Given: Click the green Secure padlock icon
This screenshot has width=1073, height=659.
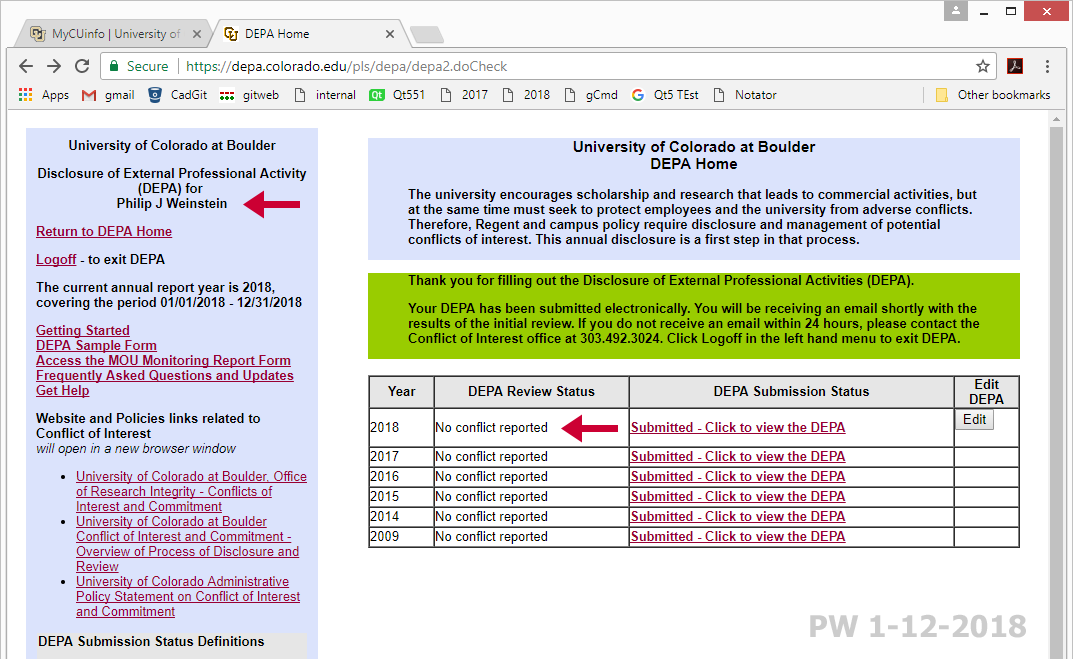Looking at the screenshot, I should (x=114, y=66).
